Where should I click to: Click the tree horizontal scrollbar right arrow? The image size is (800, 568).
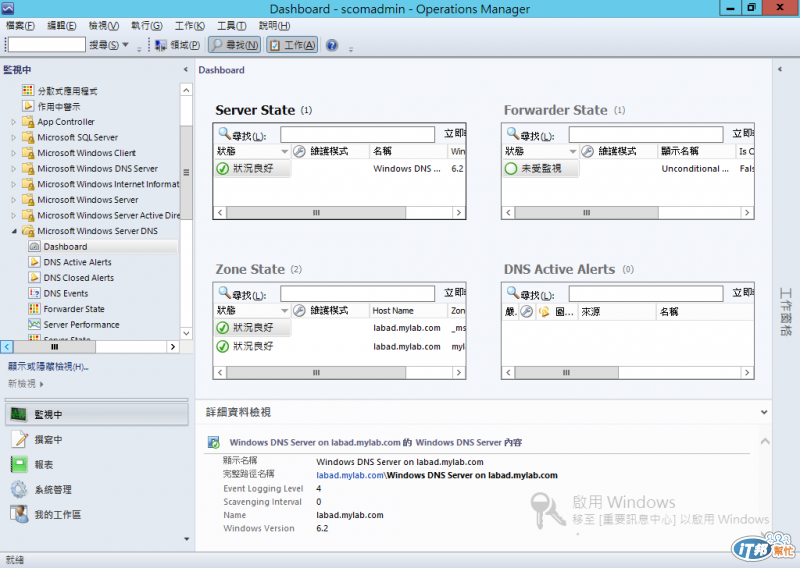pos(172,347)
